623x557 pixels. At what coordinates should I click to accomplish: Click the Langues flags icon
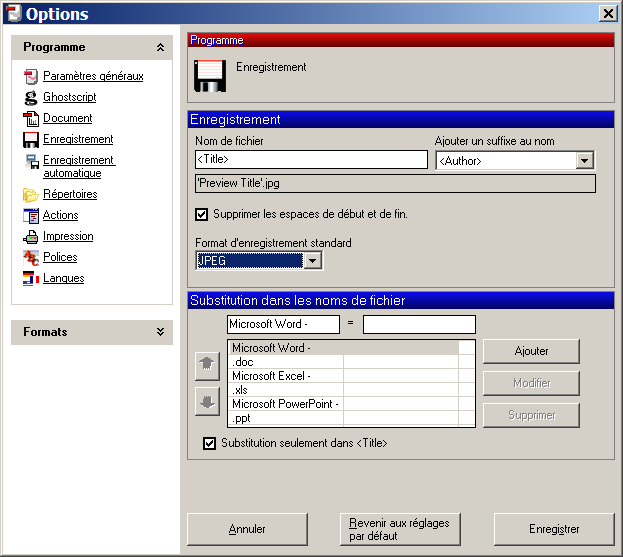pyautogui.click(x=31, y=278)
